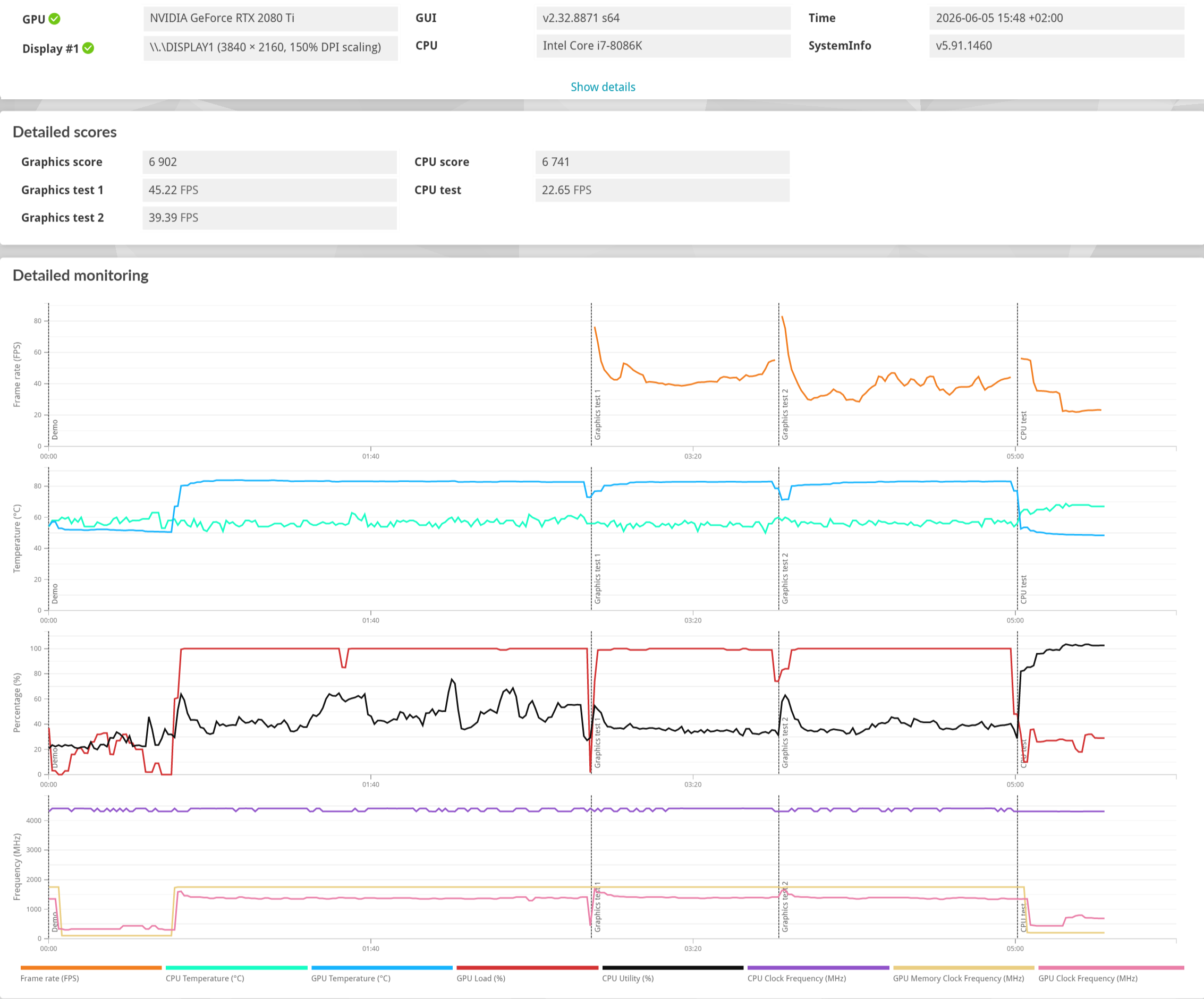Click the 03:20 tick label under Frame rate chart

coord(692,456)
